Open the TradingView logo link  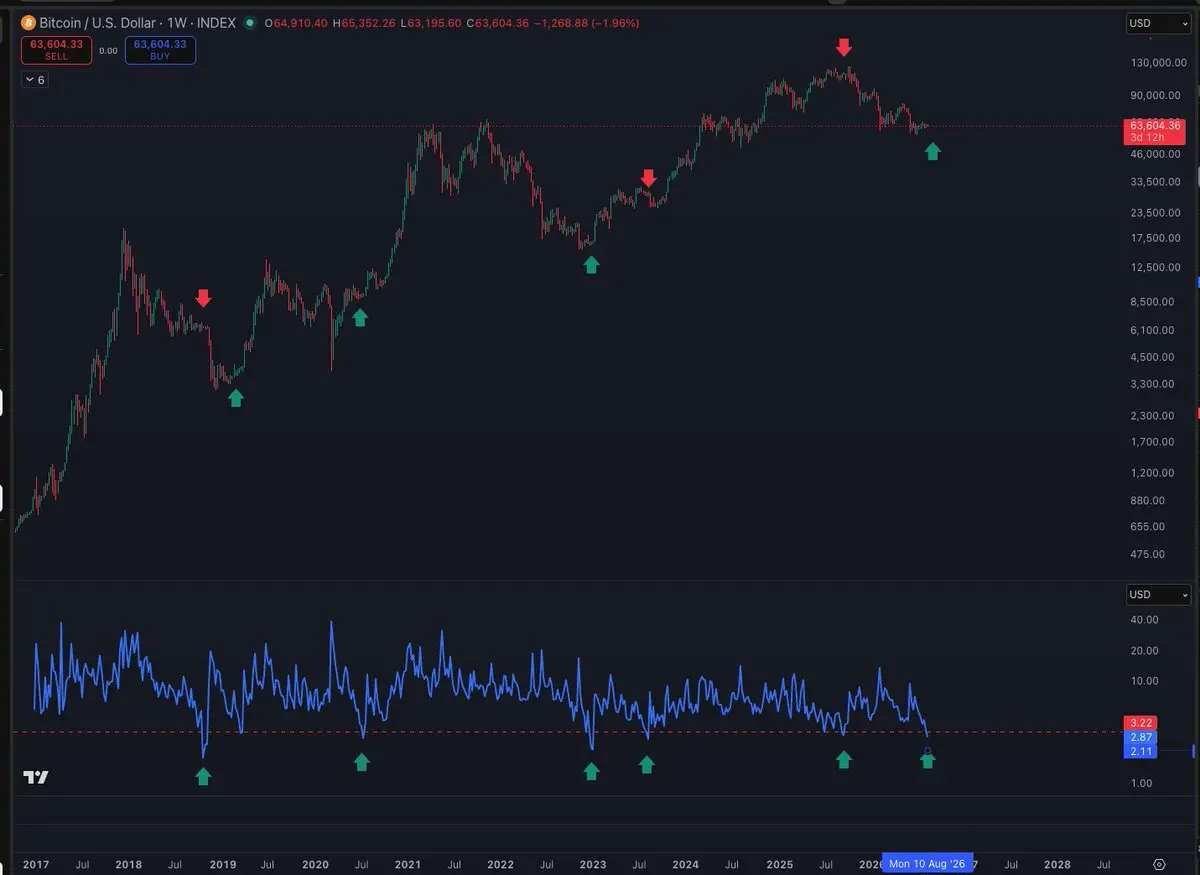tap(36, 777)
